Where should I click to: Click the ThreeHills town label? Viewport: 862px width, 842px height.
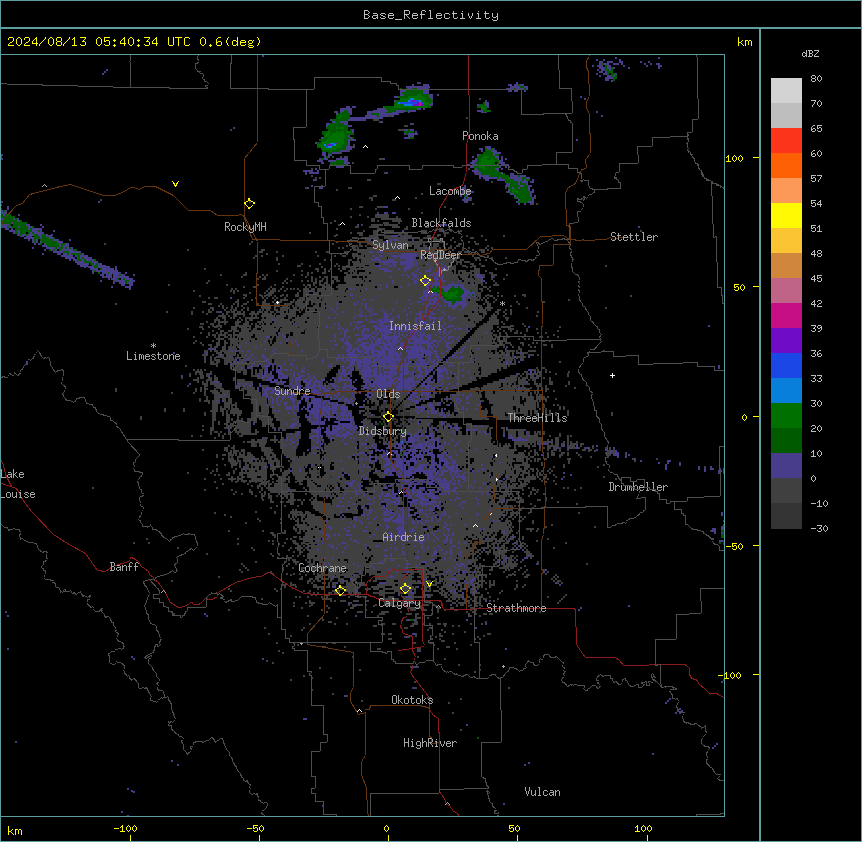[537, 418]
